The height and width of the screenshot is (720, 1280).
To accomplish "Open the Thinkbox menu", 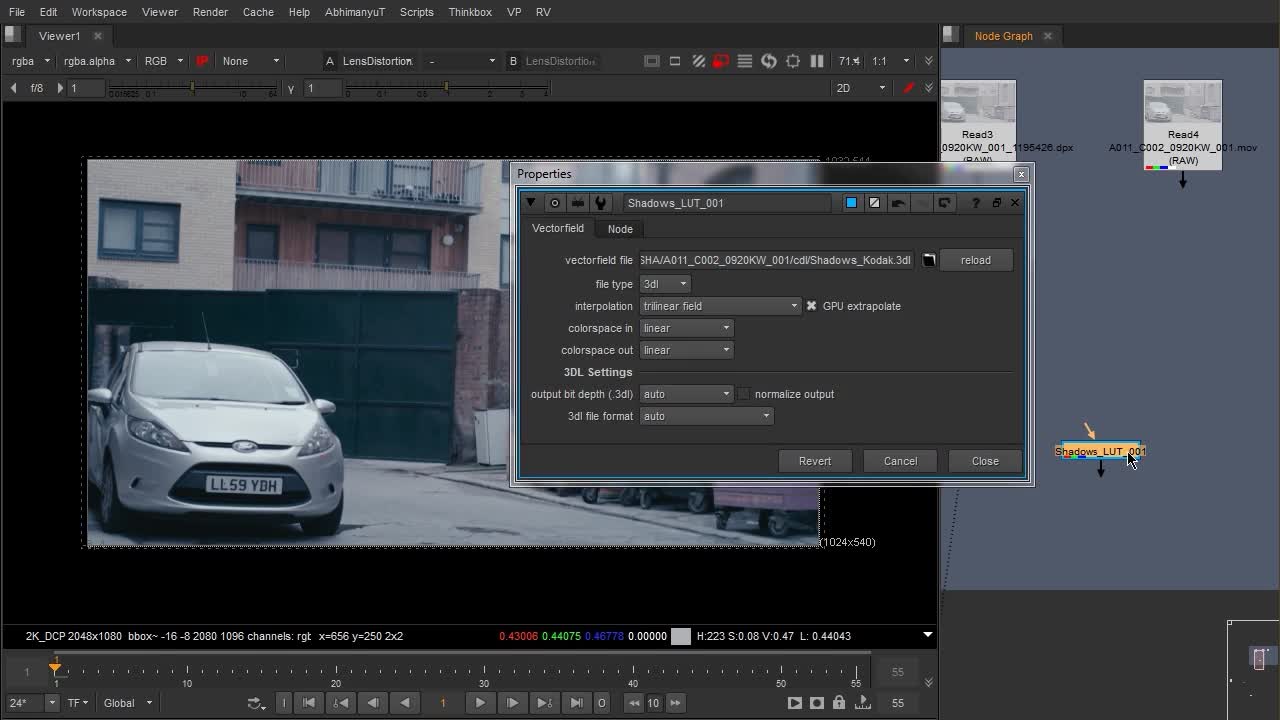I will [x=470, y=12].
